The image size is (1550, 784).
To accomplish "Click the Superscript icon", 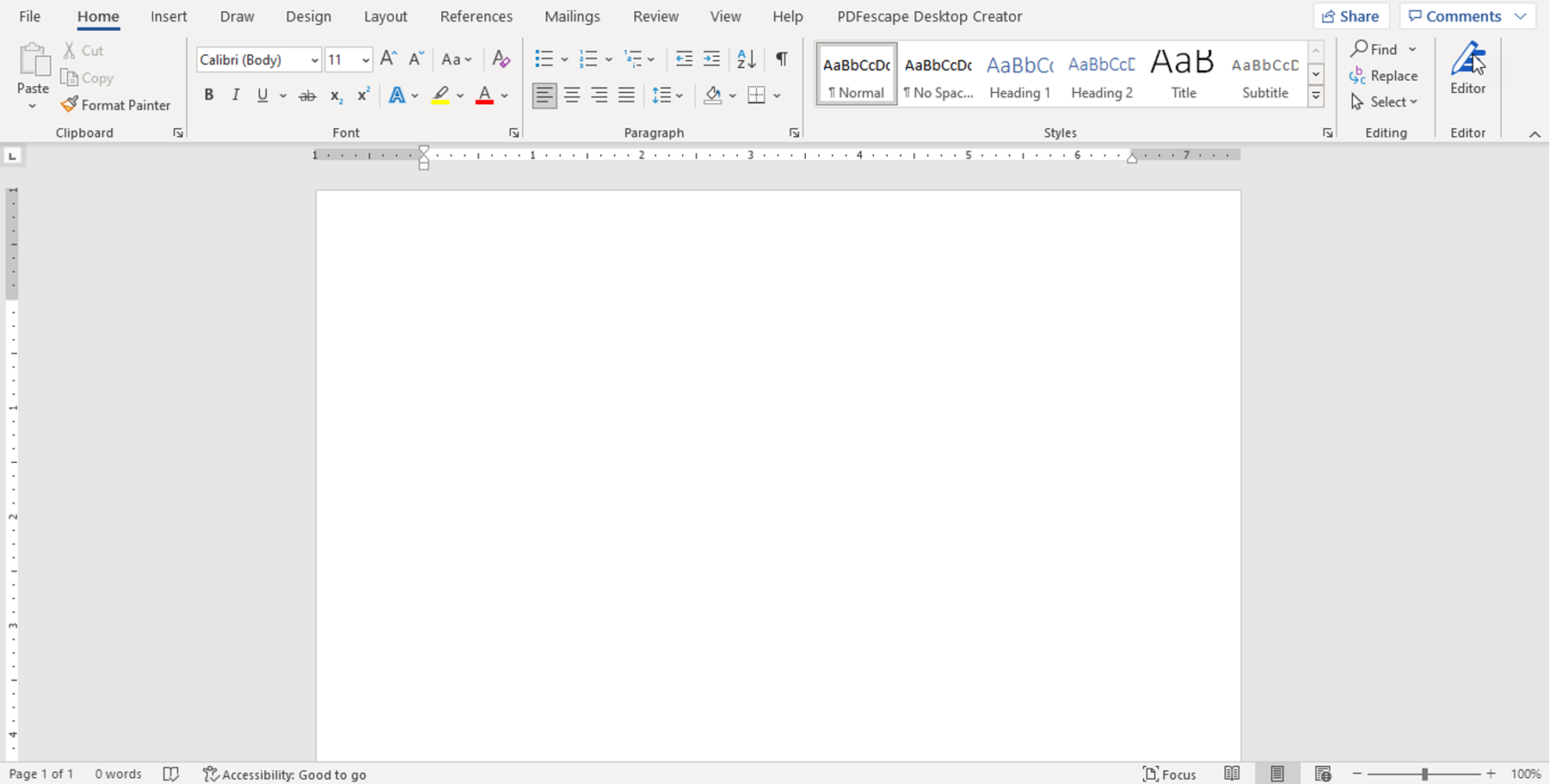I will pos(363,96).
